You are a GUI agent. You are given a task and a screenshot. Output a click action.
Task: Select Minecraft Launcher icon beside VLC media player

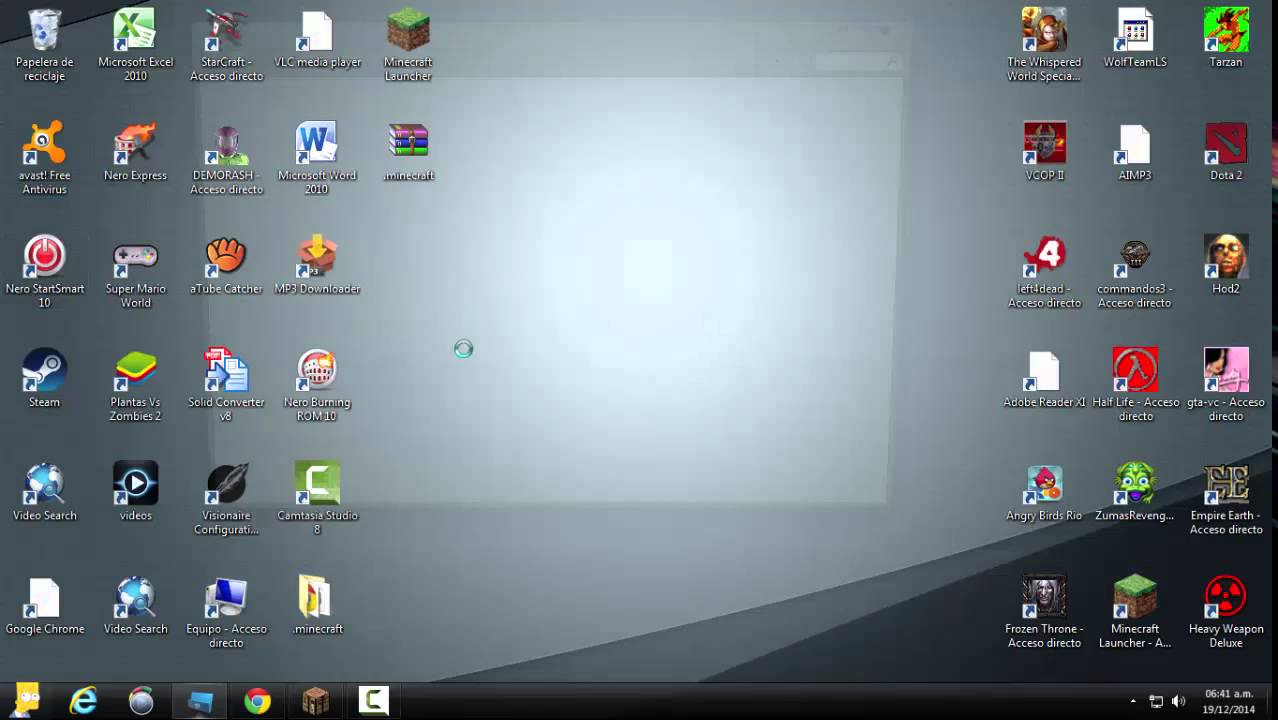(408, 30)
